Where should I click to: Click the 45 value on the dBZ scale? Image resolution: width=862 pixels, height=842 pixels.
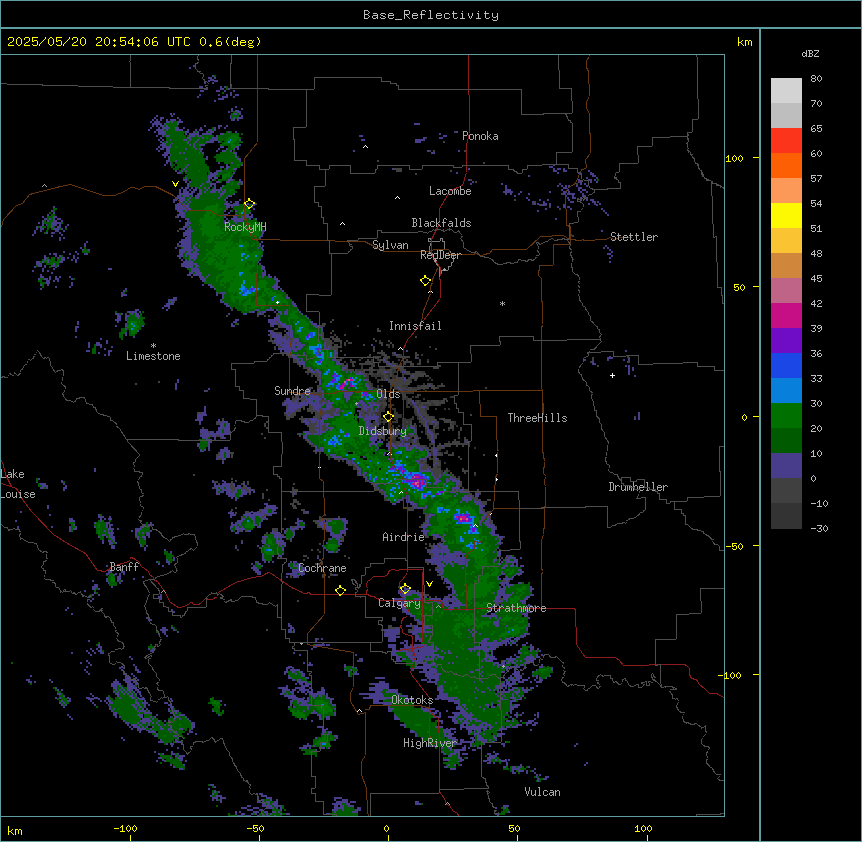click(x=816, y=278)
